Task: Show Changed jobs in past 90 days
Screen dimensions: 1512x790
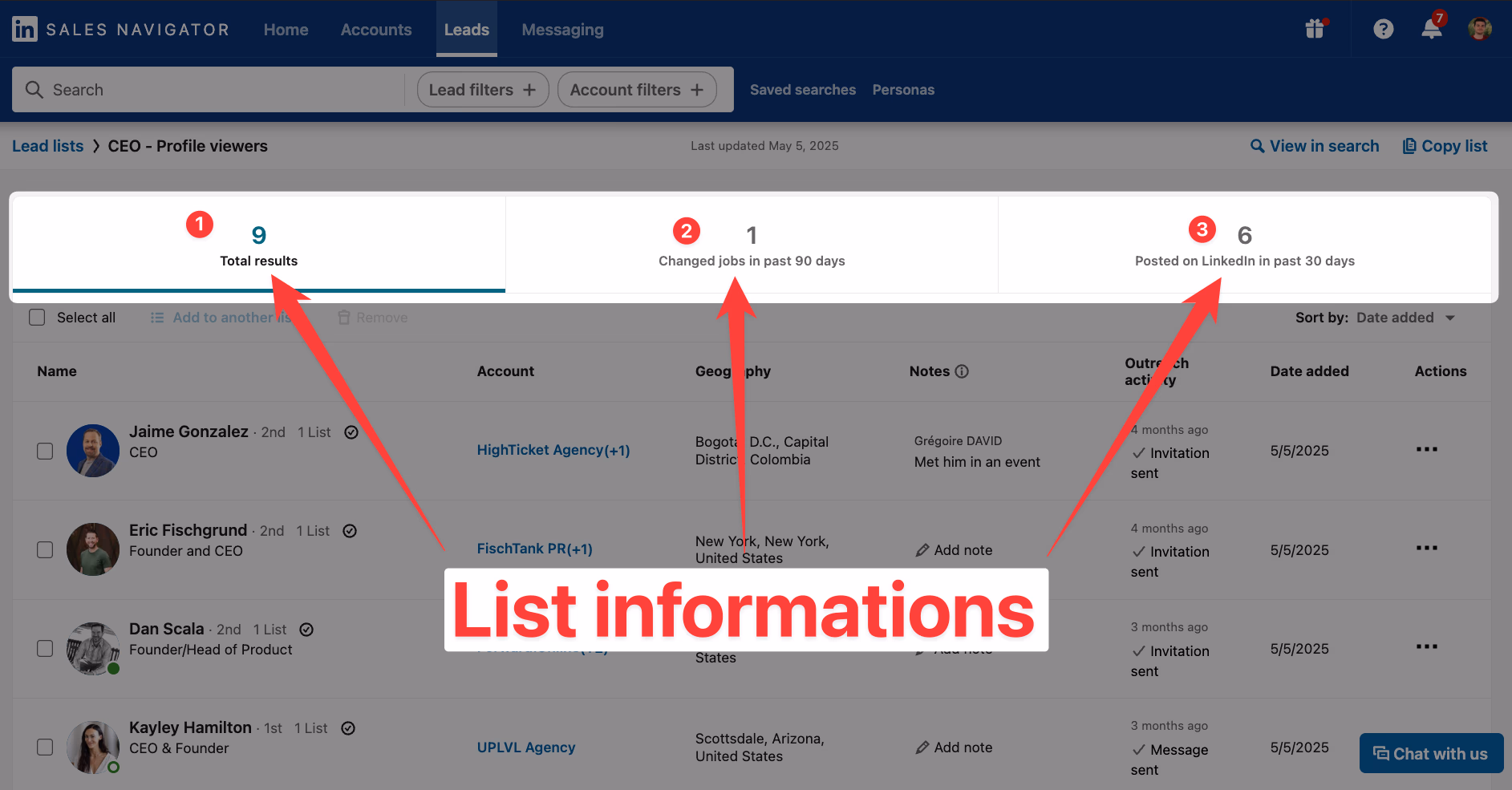Action: point(752,245)
